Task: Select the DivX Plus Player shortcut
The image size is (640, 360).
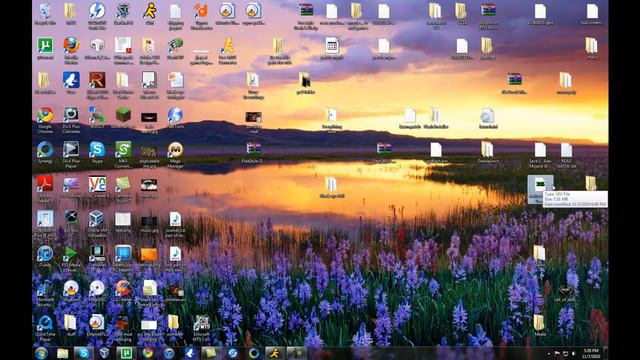Action: tap(71, 155)
